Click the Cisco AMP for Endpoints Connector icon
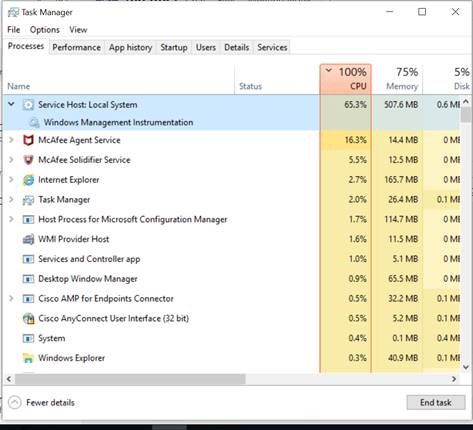This screenshot has width=473, height=430. 28,299
